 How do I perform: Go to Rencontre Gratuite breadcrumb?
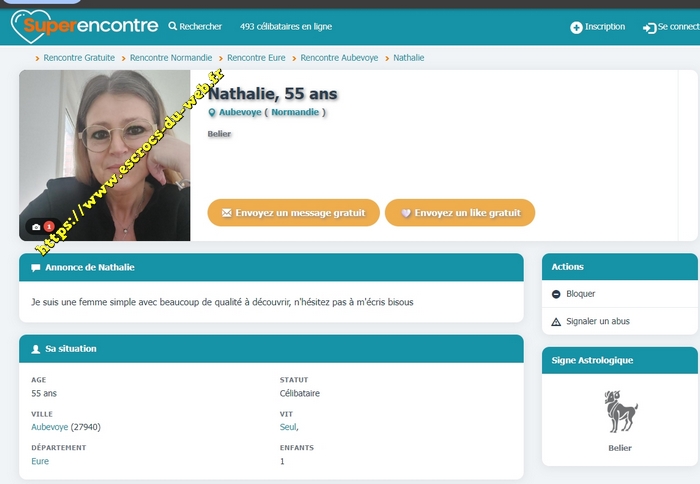point(79,58)
